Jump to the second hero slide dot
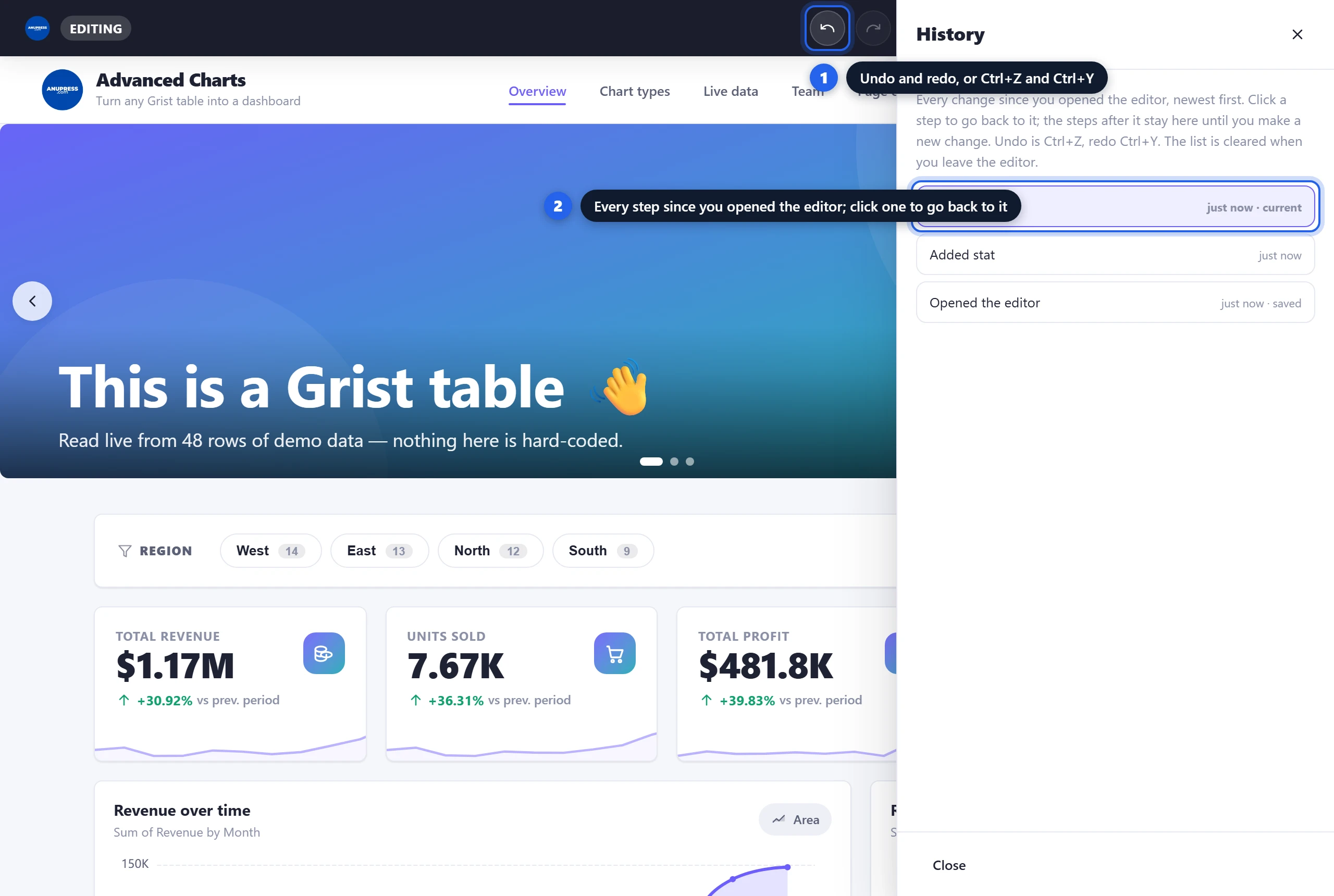The height and width of the screenshot is (896, 1334). 674,462
